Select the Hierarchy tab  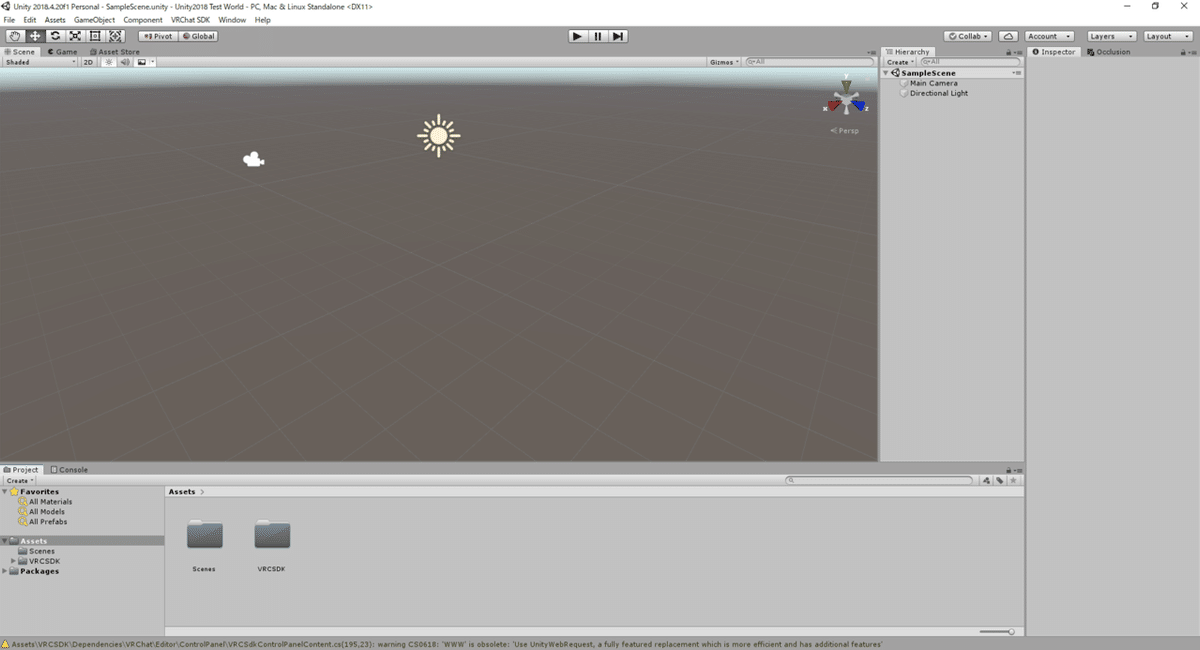coord(908,52)
